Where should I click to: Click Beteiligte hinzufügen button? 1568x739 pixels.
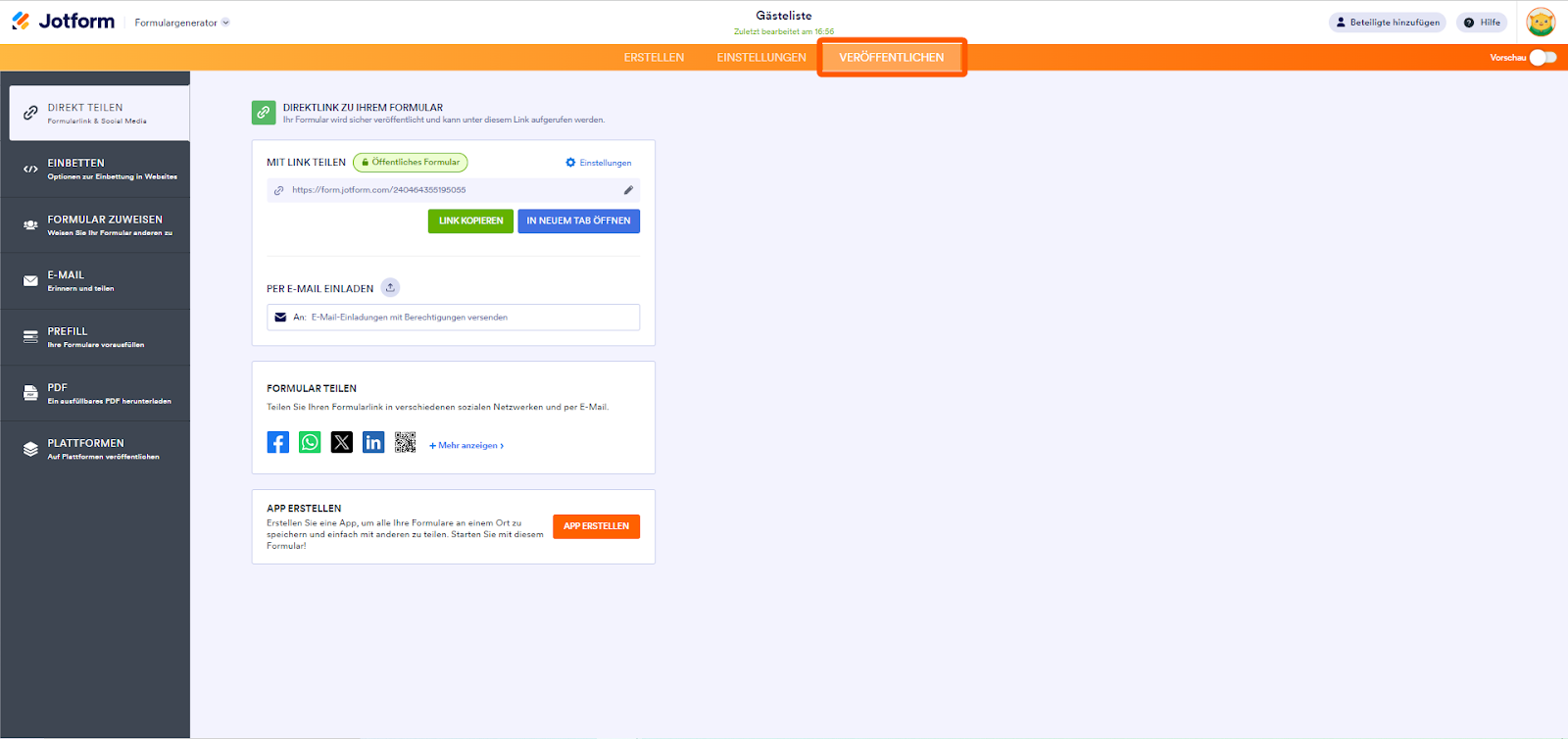click(1387, 23)
